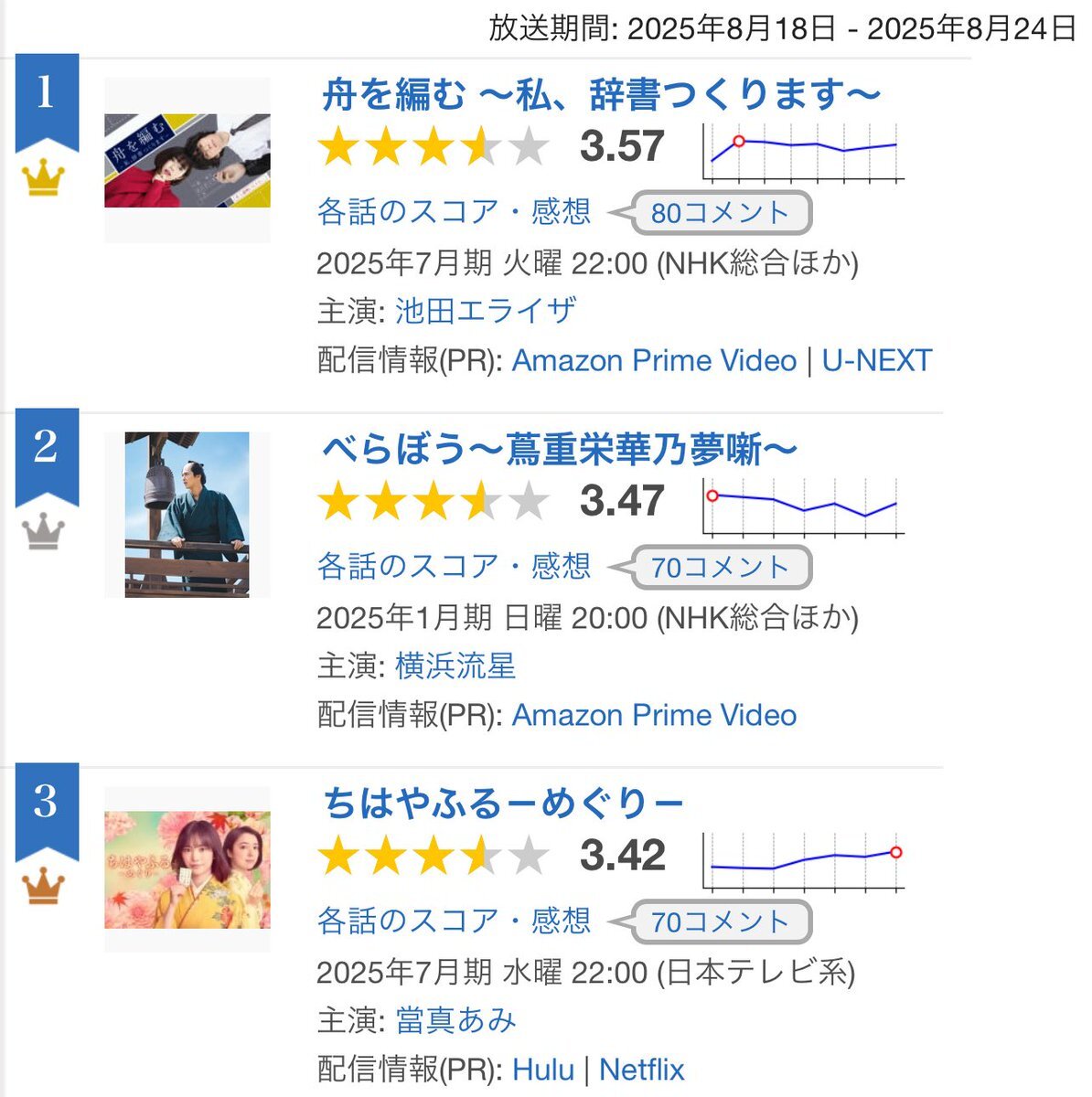Open the Netflix streaming link
Image resolution: width=1092 pixels, height=1097 pixels.
click(x=642, y=1070)
